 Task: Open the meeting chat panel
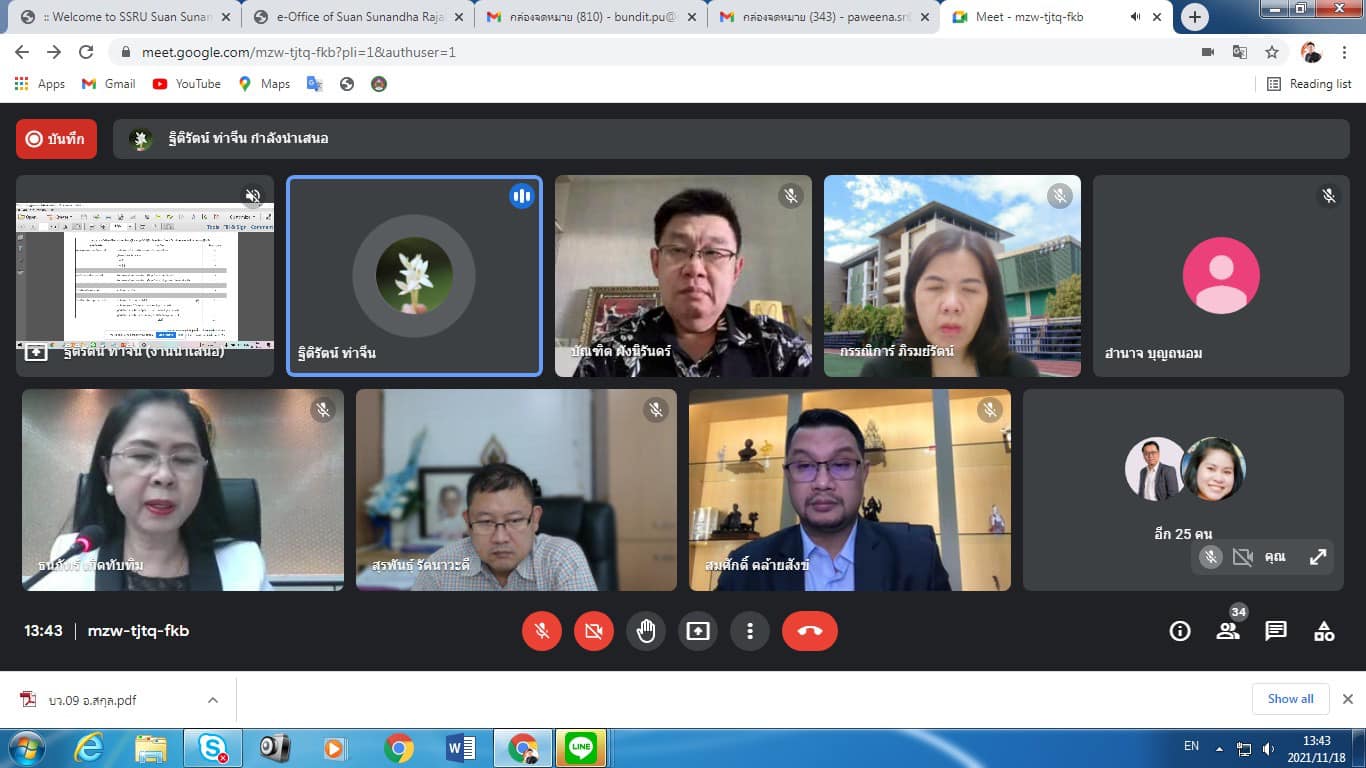1276,631
